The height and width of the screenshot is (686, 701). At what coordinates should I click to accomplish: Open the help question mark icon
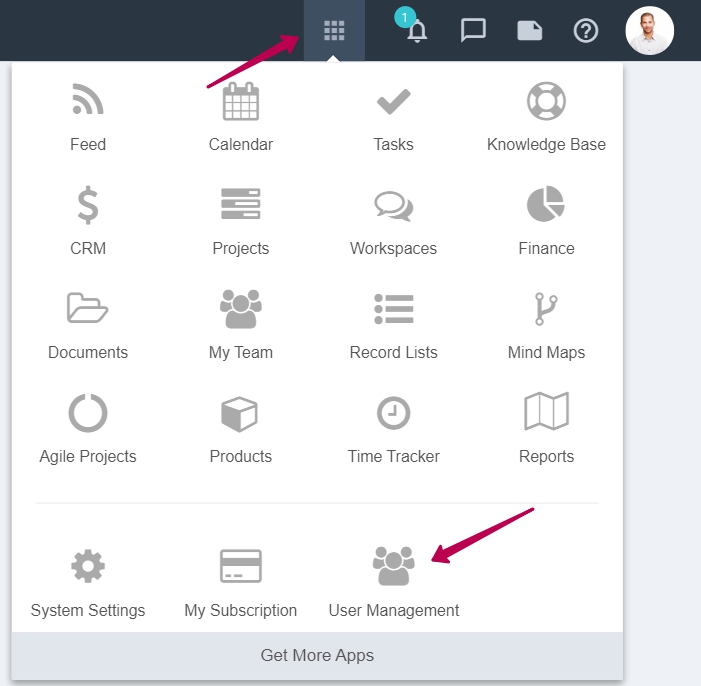click(x=586, y=31)
